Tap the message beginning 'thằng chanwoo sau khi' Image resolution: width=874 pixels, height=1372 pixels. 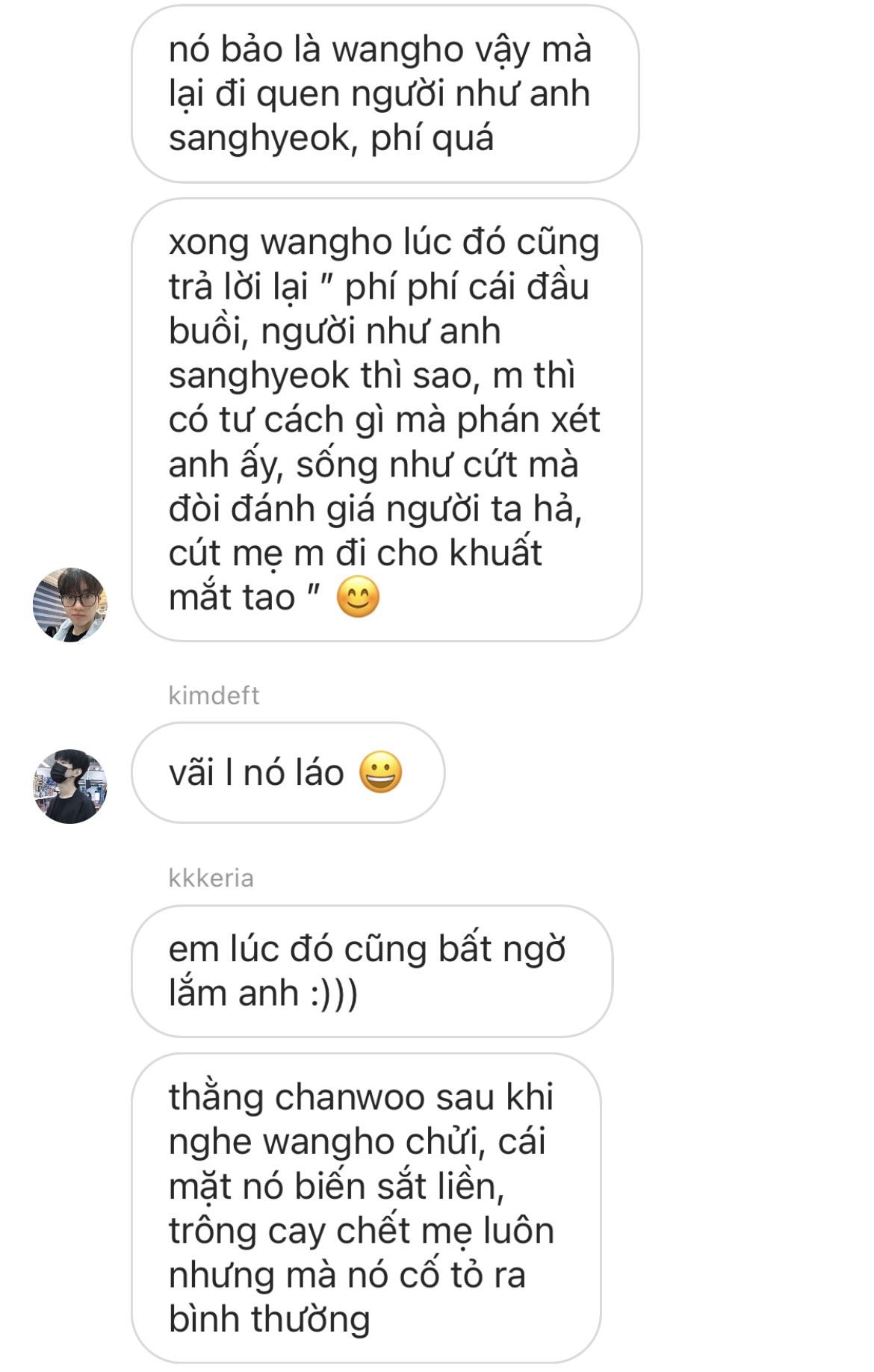click(366, 1208)
